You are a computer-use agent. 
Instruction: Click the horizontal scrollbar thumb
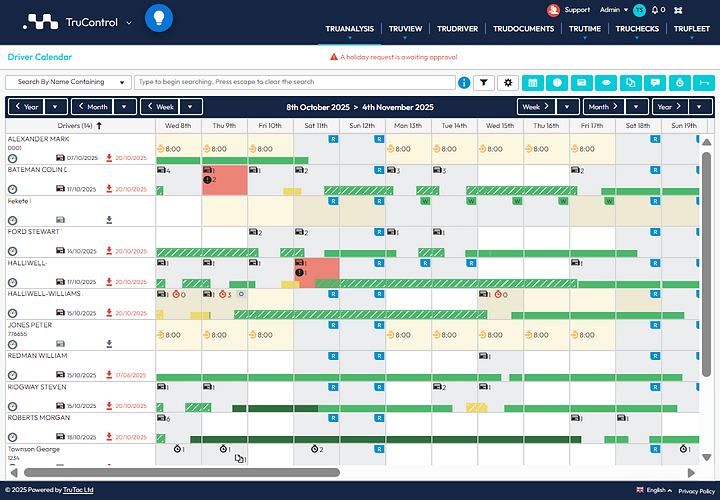(182, 472)
